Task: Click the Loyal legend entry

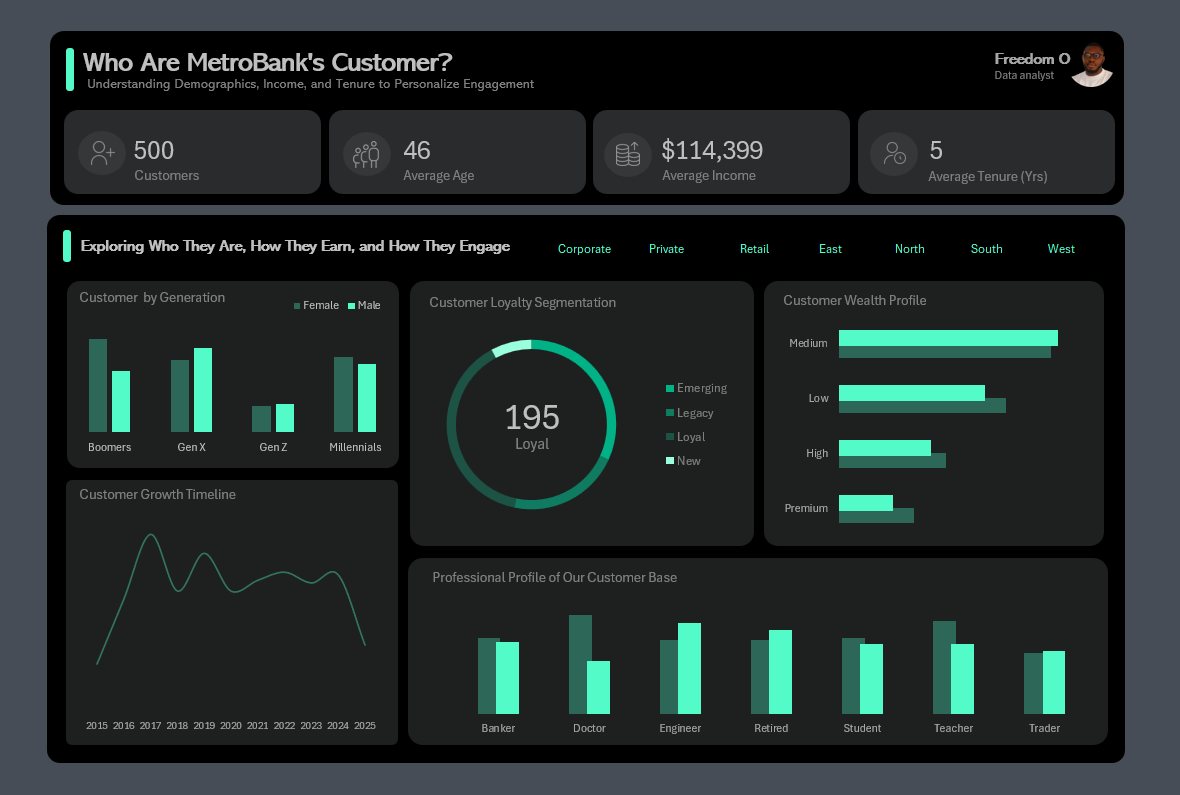Action: (x=686, y=437)
